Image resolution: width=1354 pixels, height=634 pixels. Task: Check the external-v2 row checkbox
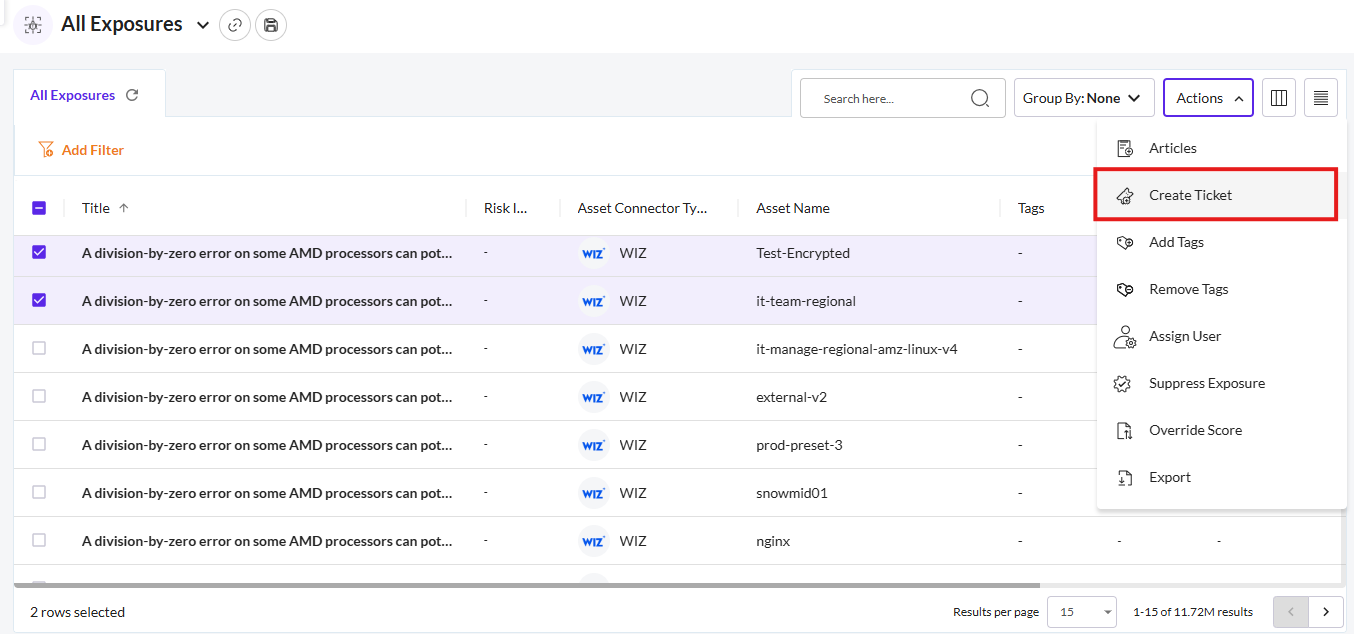pos(39,396)
